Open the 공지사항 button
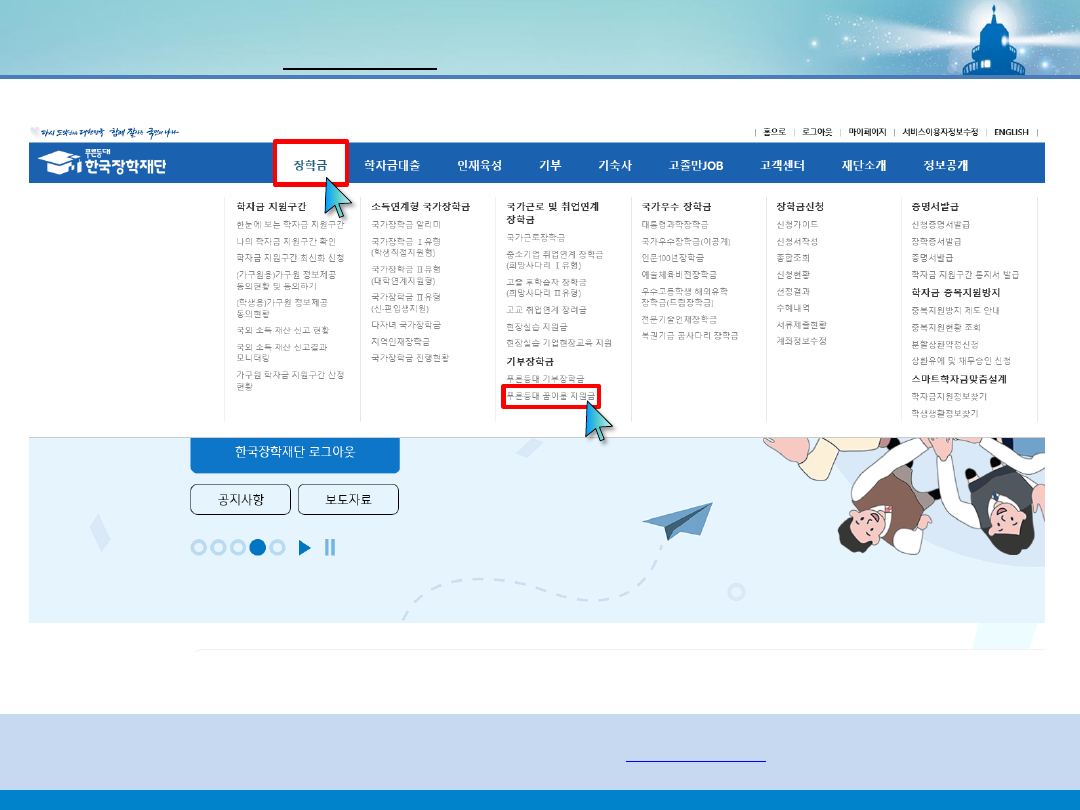This screenshot has height=810, width=1080. (240, 499)
